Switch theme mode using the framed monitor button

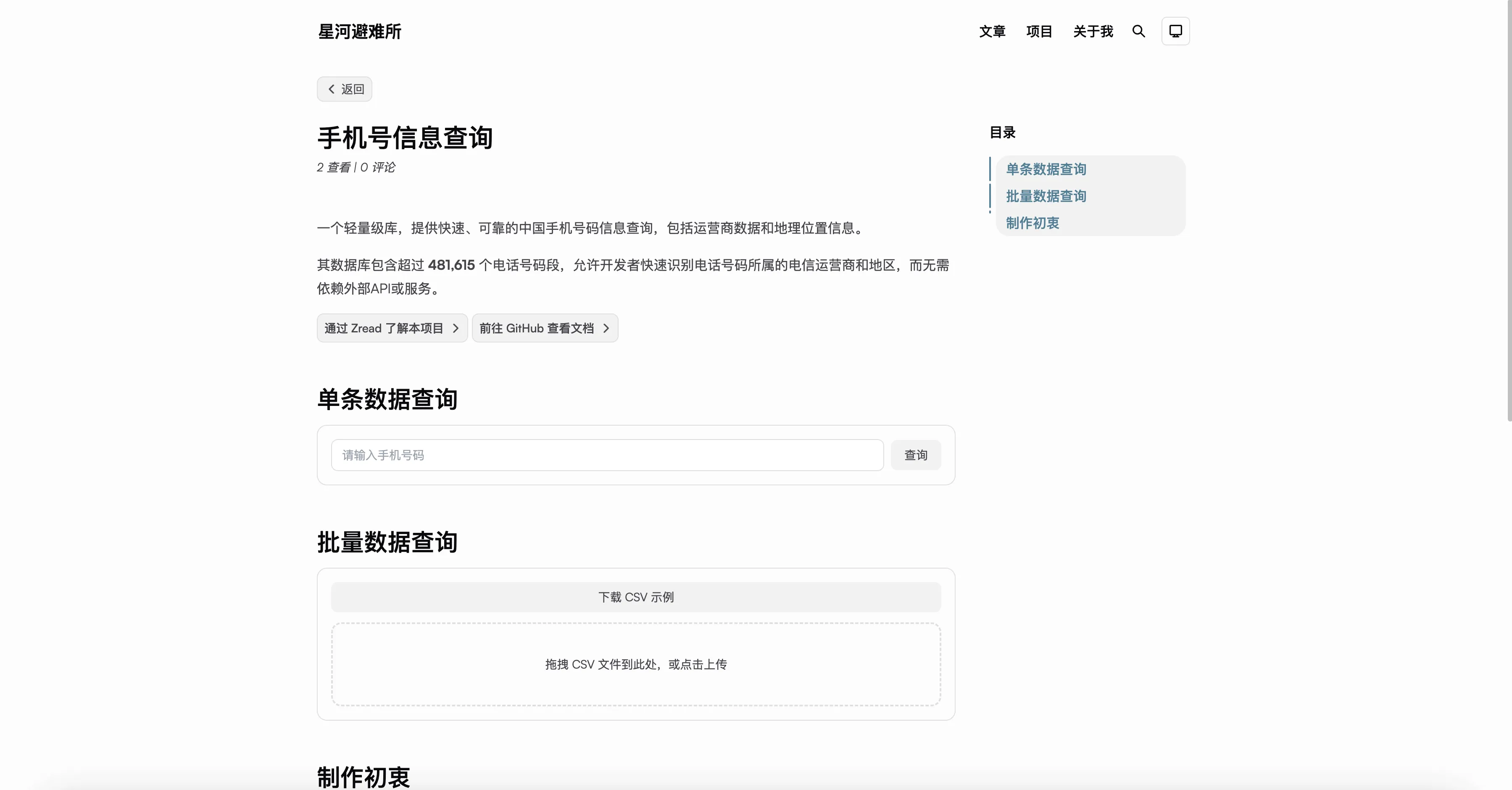[x=1175, y=31]
